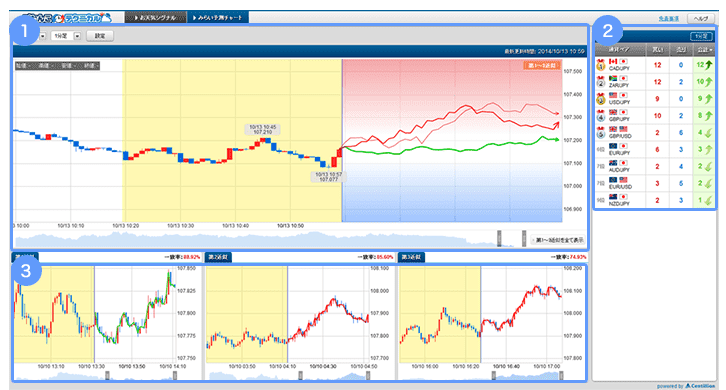Click the 設定 settings button
Image resolution: width=726 pixels, height=390 pixels.
point(100,36)
